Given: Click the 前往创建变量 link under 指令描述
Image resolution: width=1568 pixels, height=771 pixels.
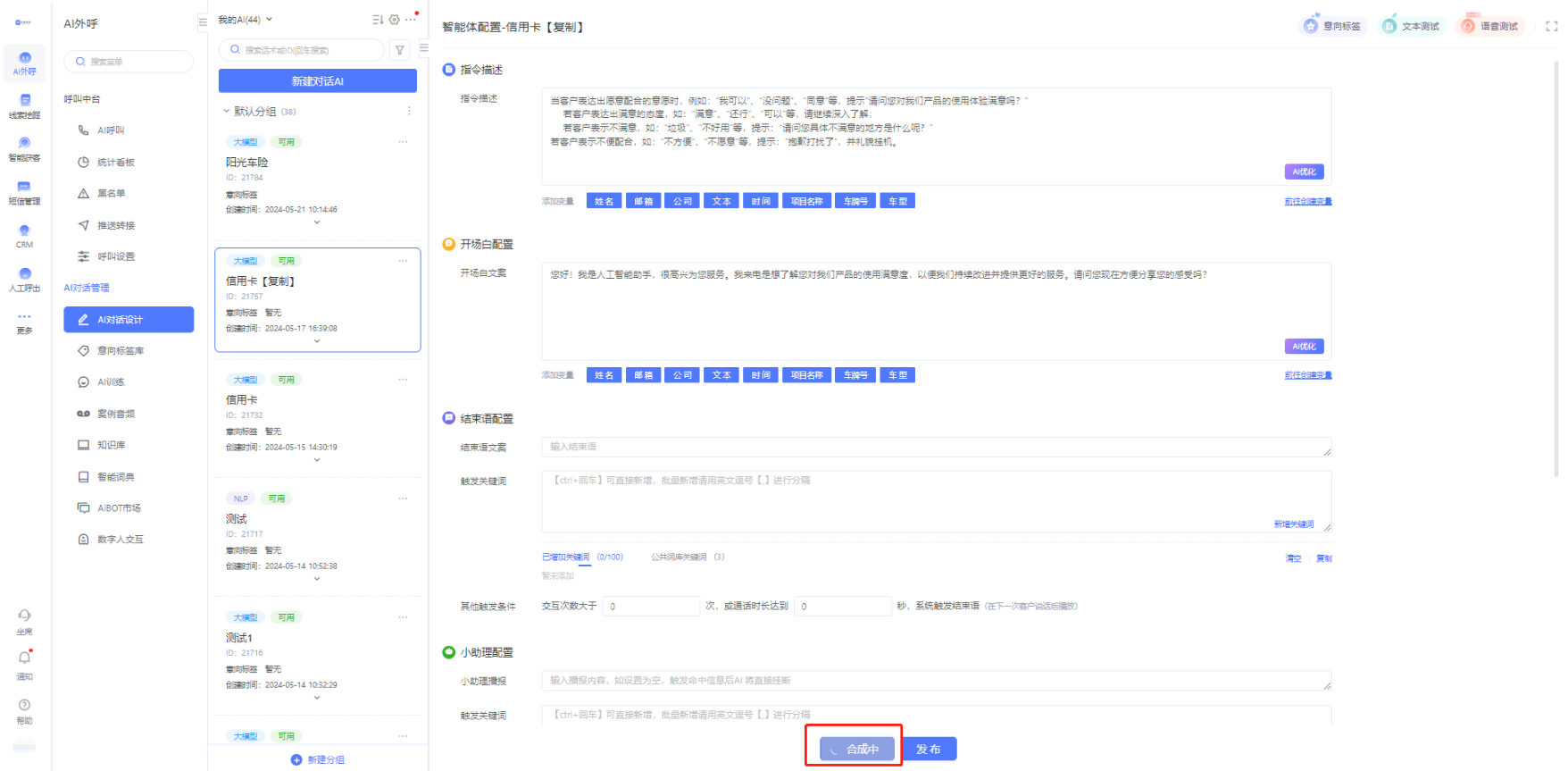Looking at the screenshot, I should [1307, 202].
